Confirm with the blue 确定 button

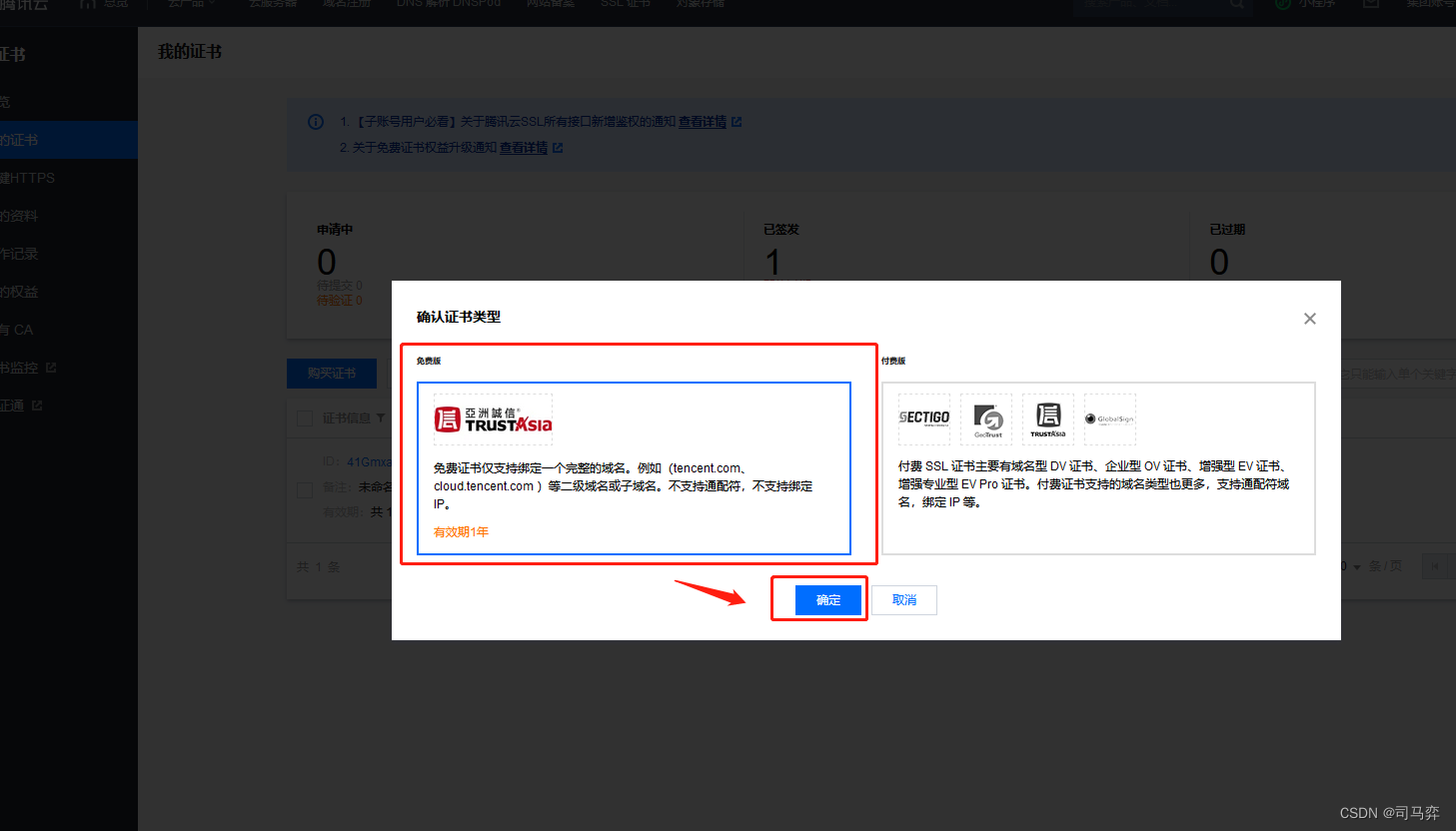click(827, 599)
